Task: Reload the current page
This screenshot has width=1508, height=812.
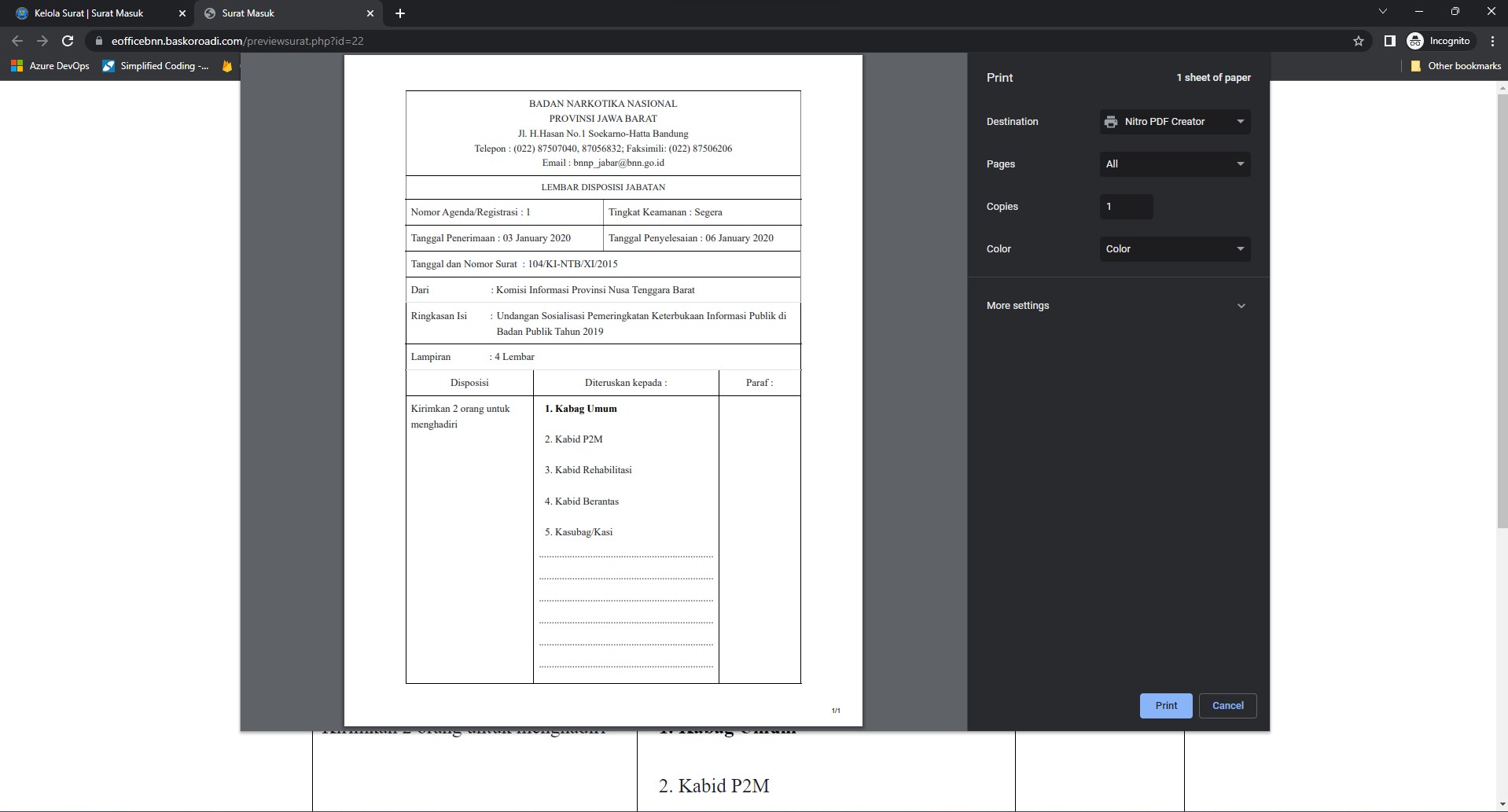Action: [68, 41]
